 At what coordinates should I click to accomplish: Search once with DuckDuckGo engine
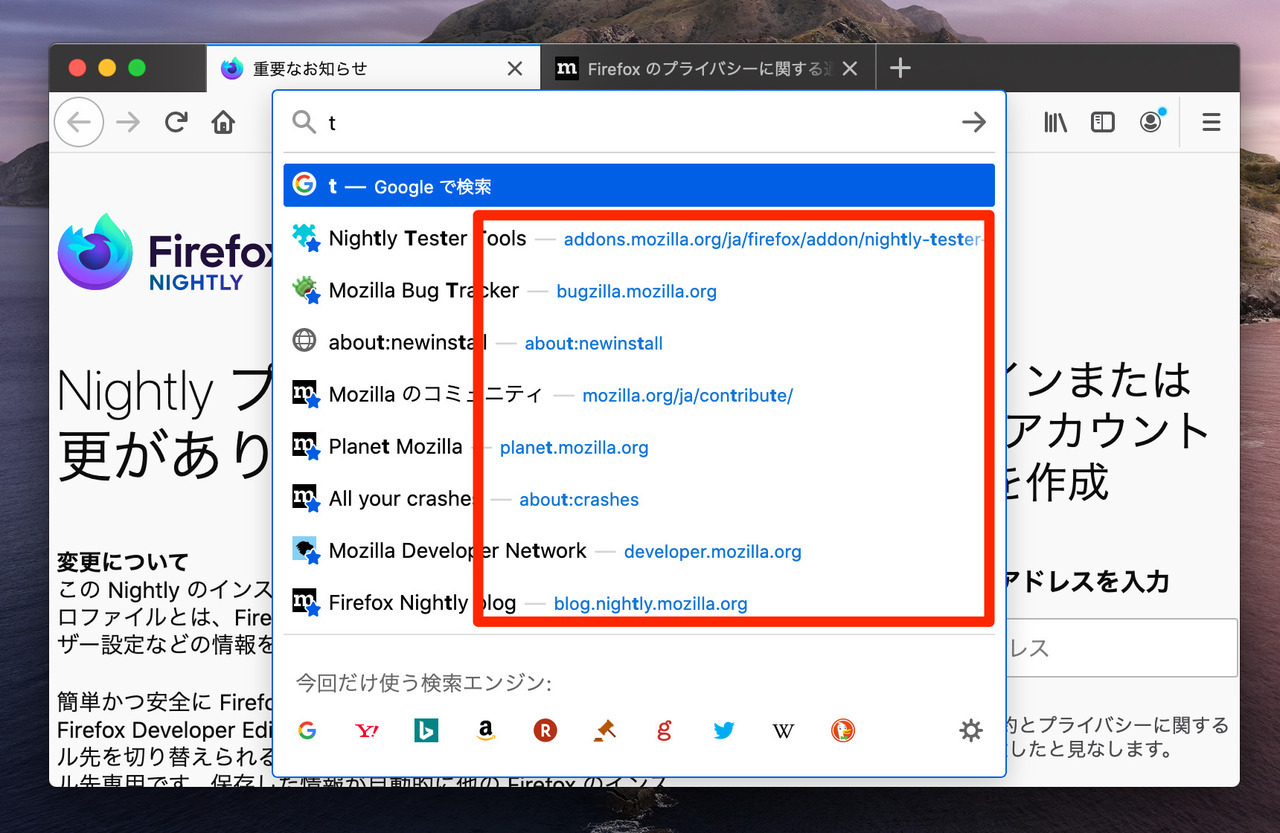843,731
